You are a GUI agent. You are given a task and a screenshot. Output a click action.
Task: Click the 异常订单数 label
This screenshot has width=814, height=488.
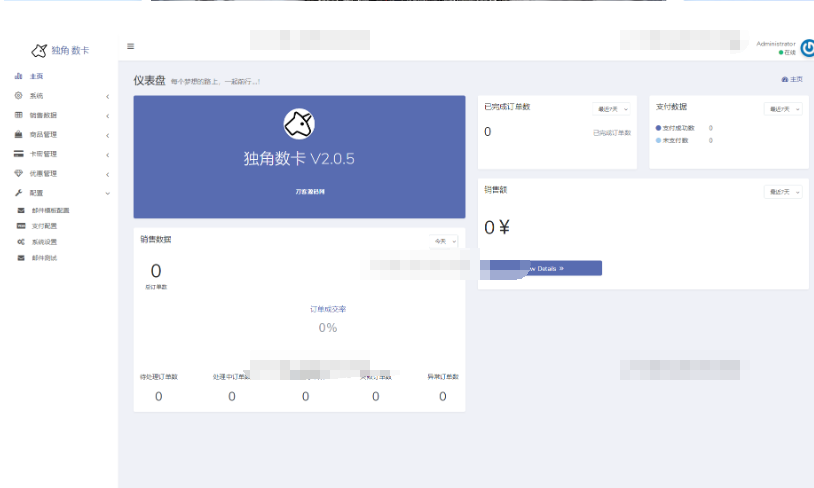(x=443, y=376)
